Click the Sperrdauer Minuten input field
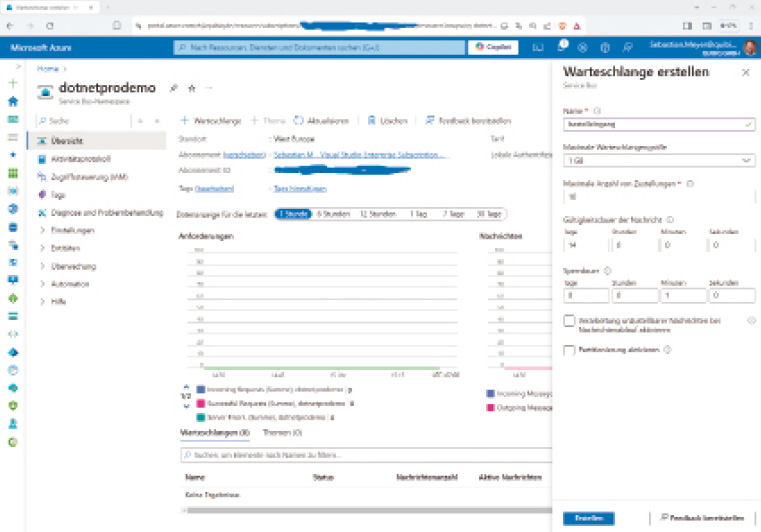Image resolution: width=761 pixels, height=532 pixels. point(683,295)
